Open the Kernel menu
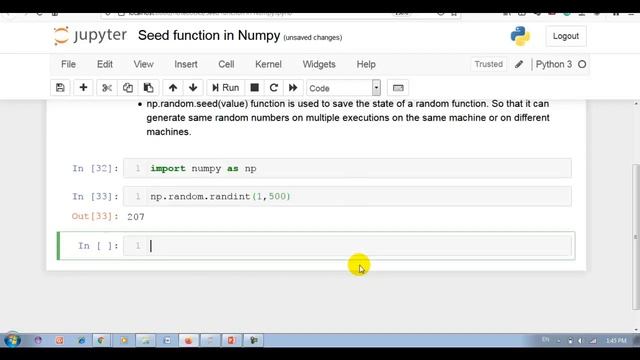The image size is (640, 360). [x=268, y=64]
